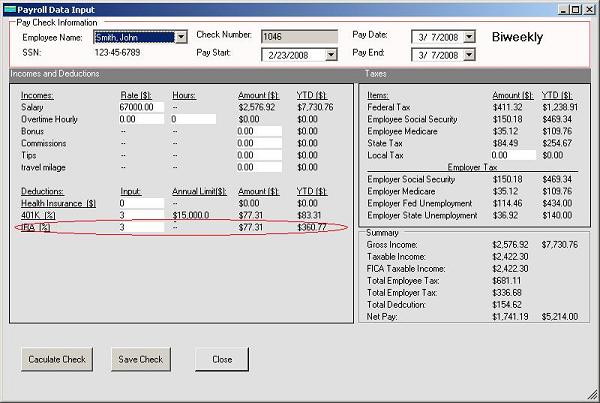Click the Save Check button
This screenshot has width=600, height=403.
(141, 359)
